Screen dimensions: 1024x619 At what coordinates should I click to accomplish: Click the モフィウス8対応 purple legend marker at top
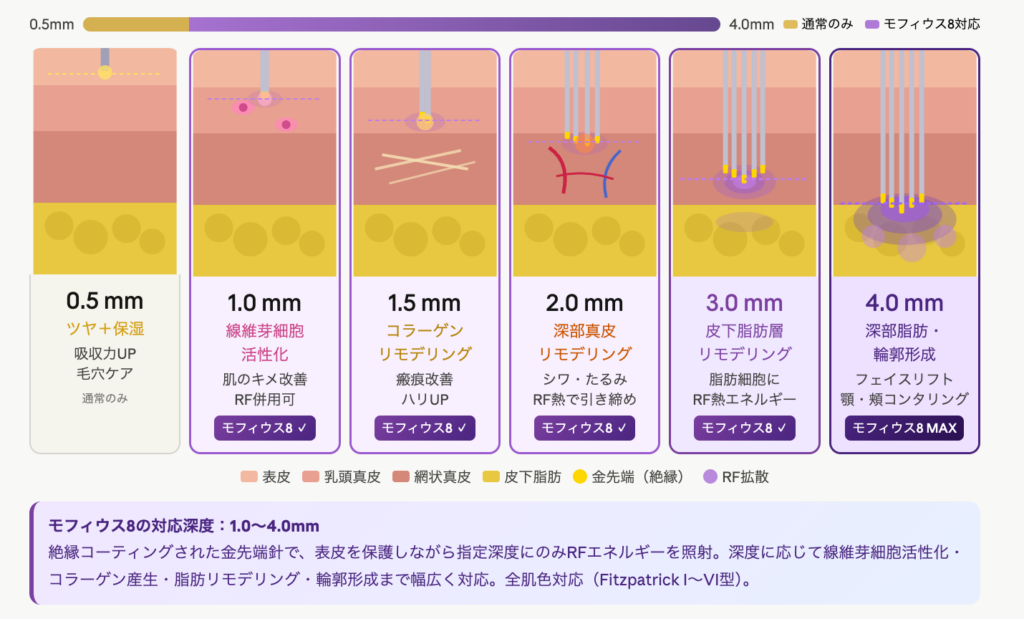(872, 24)
